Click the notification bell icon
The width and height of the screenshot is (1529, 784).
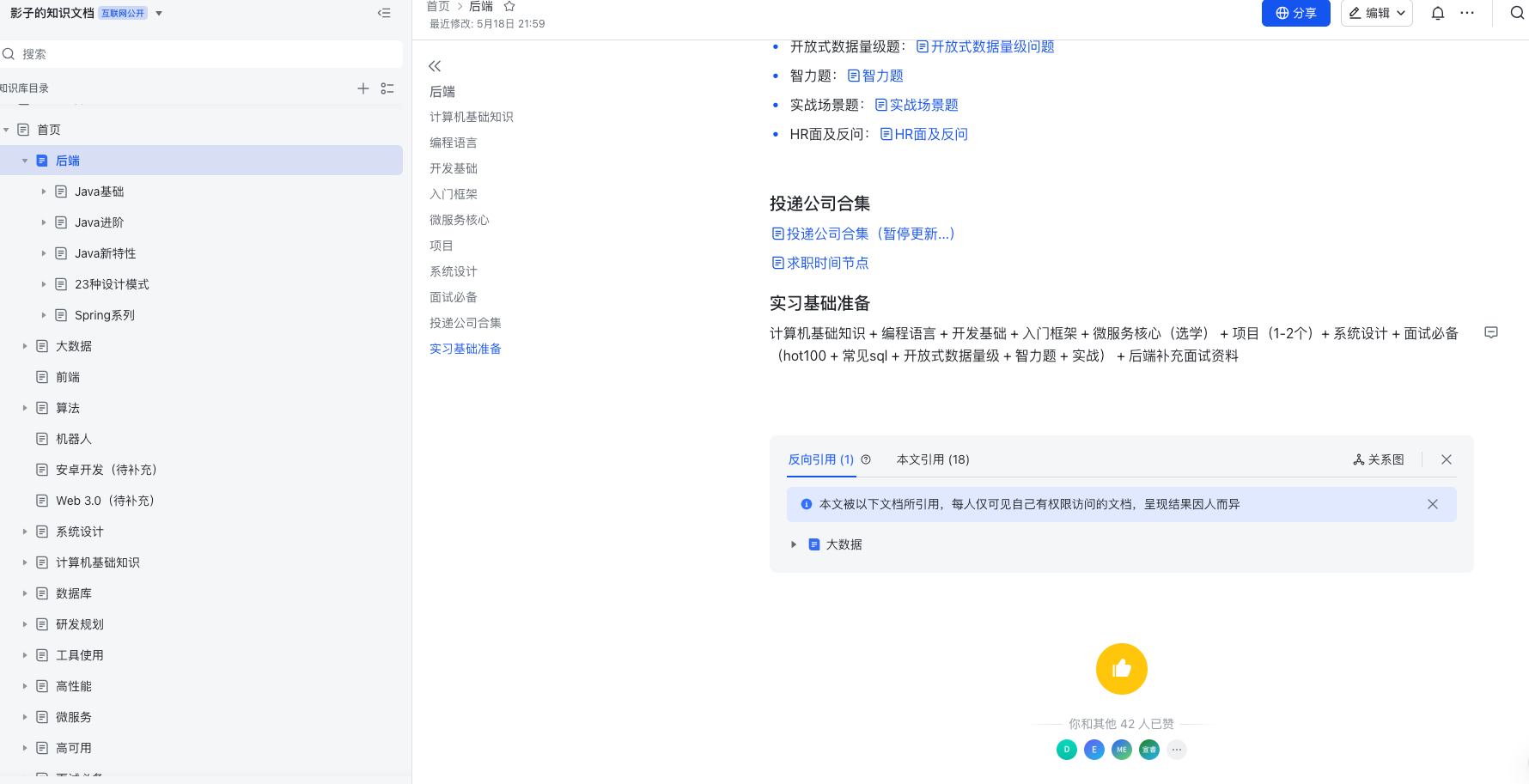(1437, 13)
